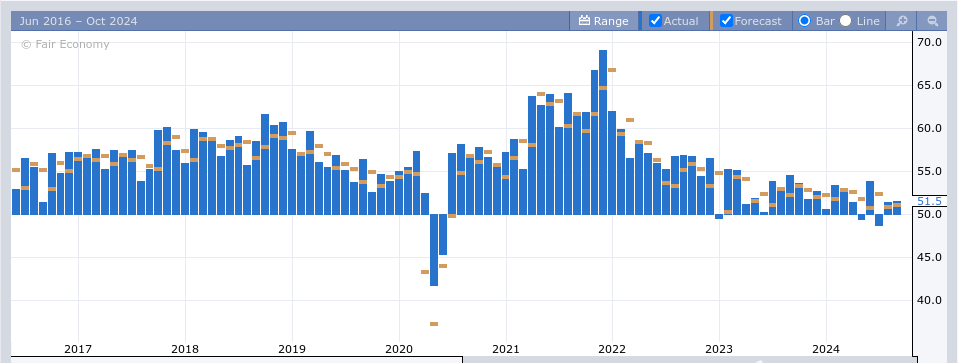This screenshot has height=363, width=958.
Task: Select the Bar chart radio option
Action: point(805,21)
